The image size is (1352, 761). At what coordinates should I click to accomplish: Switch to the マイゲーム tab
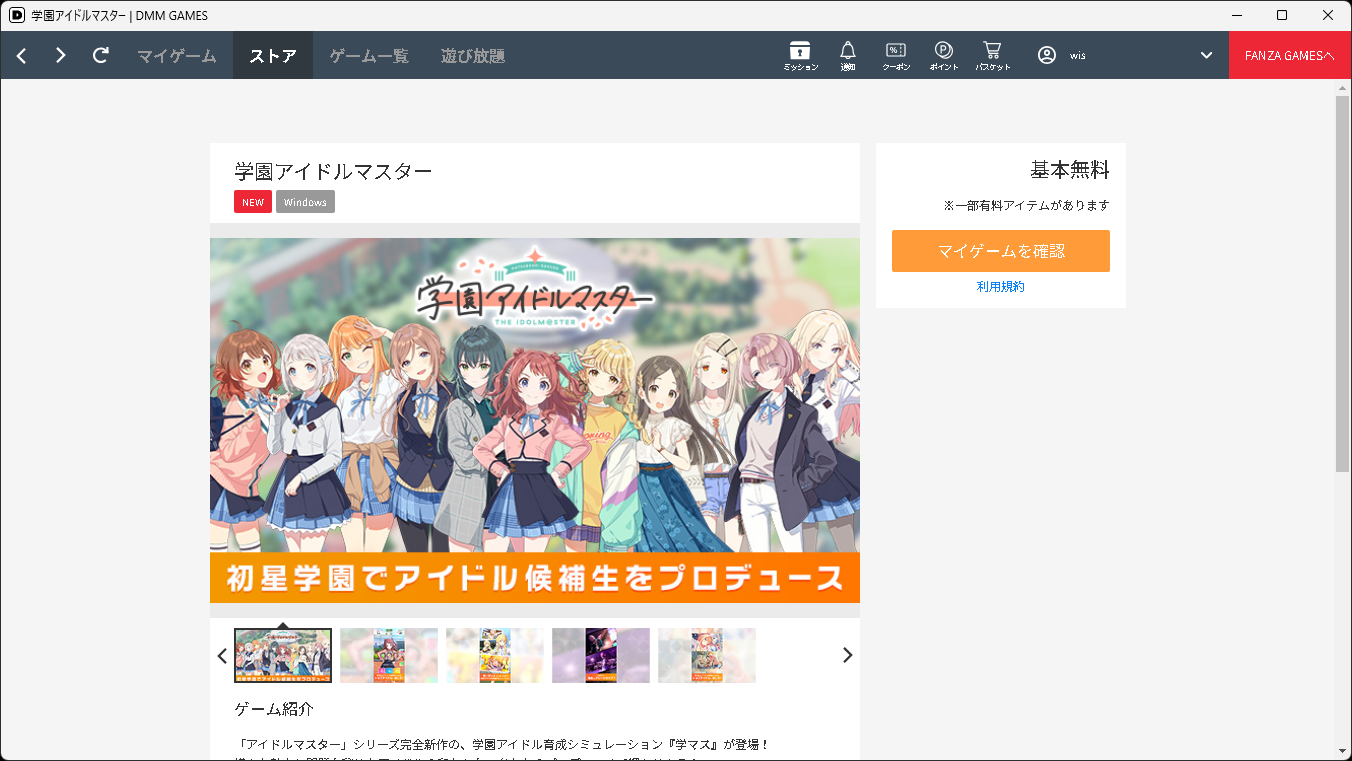click(x=176, y=55)
